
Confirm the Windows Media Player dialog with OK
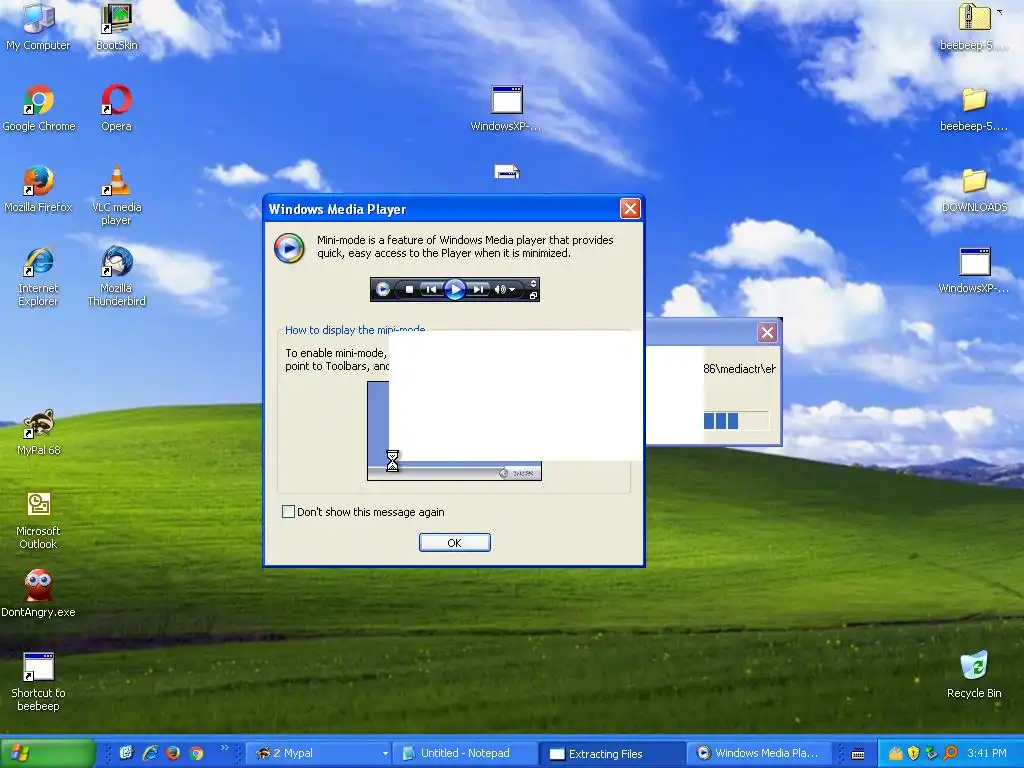pos(455,543)
